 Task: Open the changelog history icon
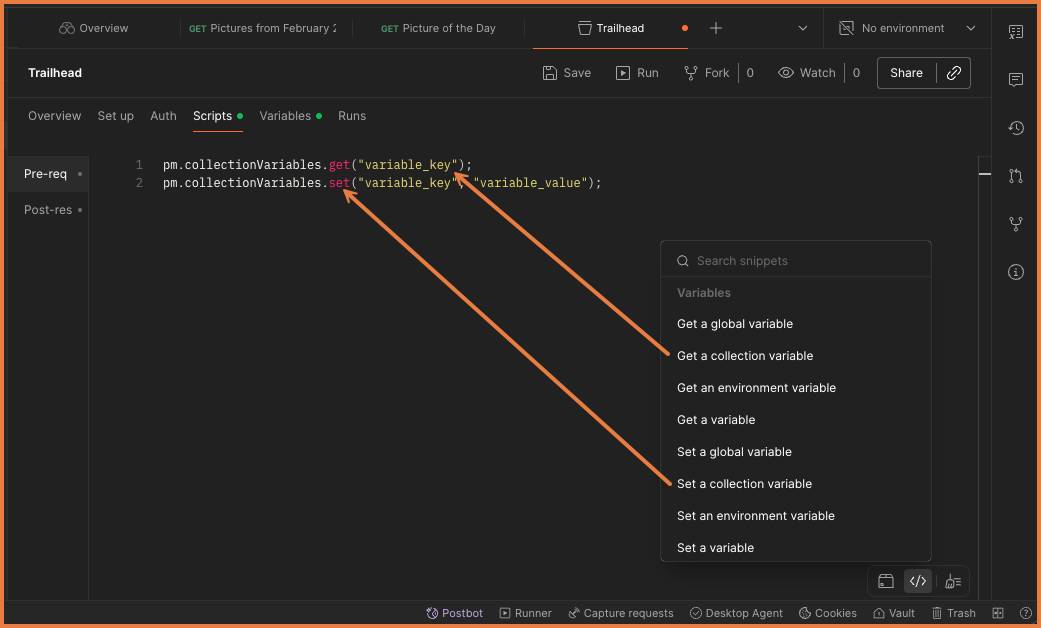pos(1015,127)
